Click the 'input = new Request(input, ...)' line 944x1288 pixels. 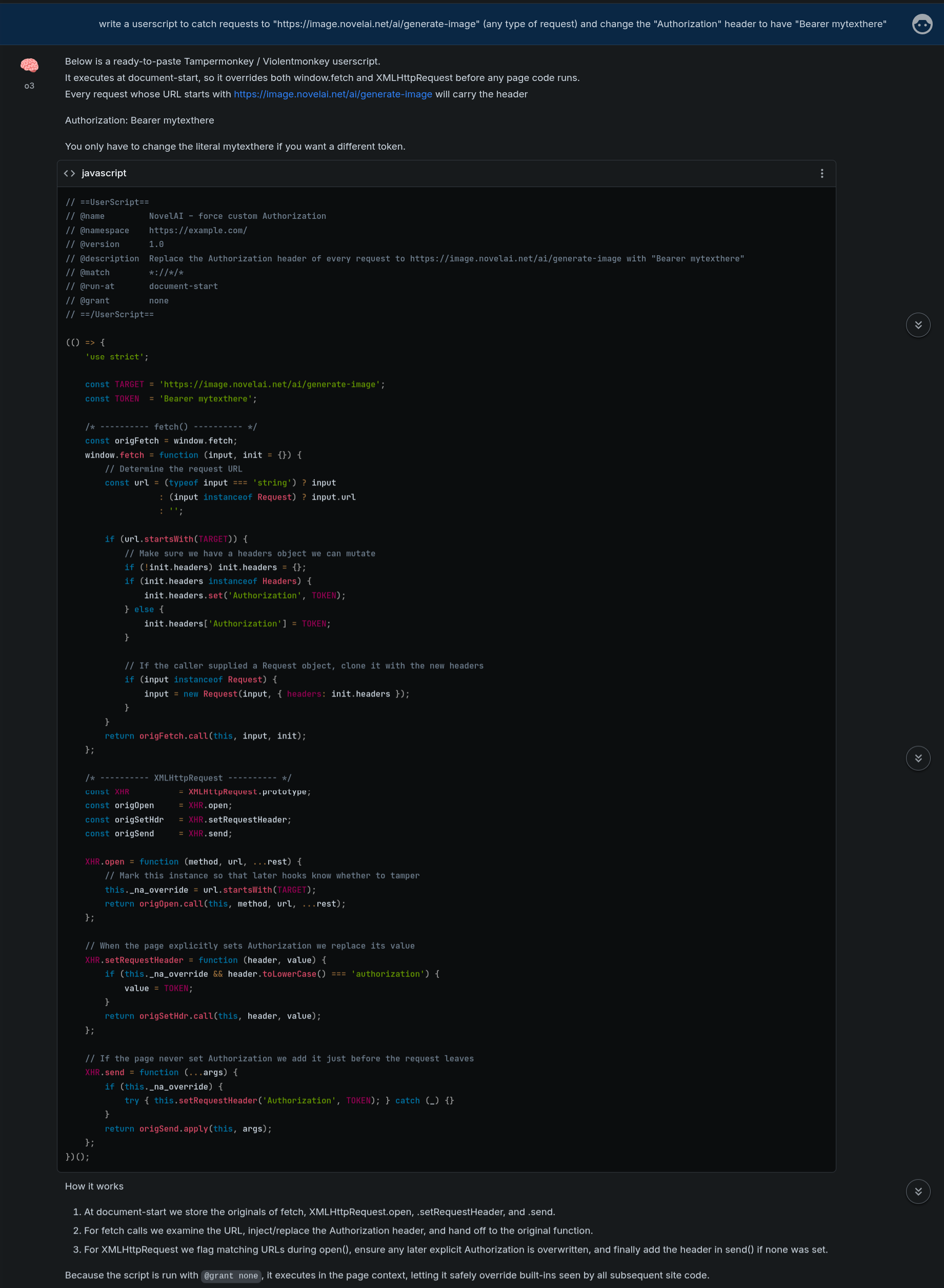pyautogui.click(x=277, y=694)
